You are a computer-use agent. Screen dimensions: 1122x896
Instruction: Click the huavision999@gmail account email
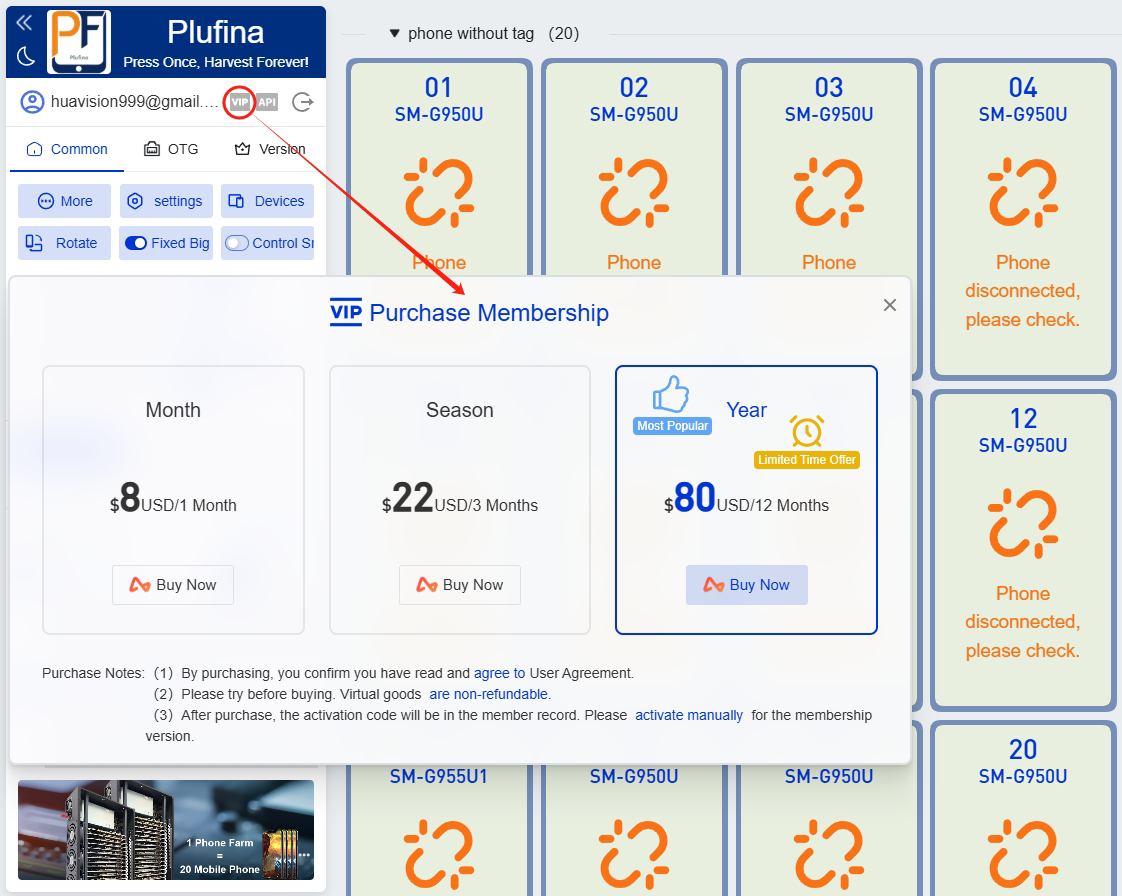[x=135, y=102]
